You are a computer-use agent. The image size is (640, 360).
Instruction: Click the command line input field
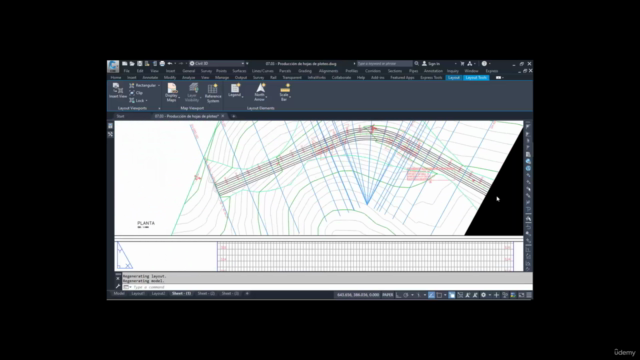[327, 287]
